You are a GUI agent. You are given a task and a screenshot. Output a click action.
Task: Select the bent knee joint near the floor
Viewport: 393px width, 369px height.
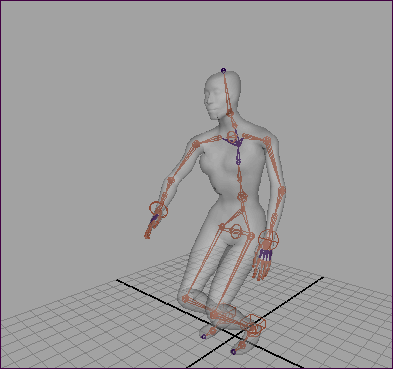(x=185, y=298)
